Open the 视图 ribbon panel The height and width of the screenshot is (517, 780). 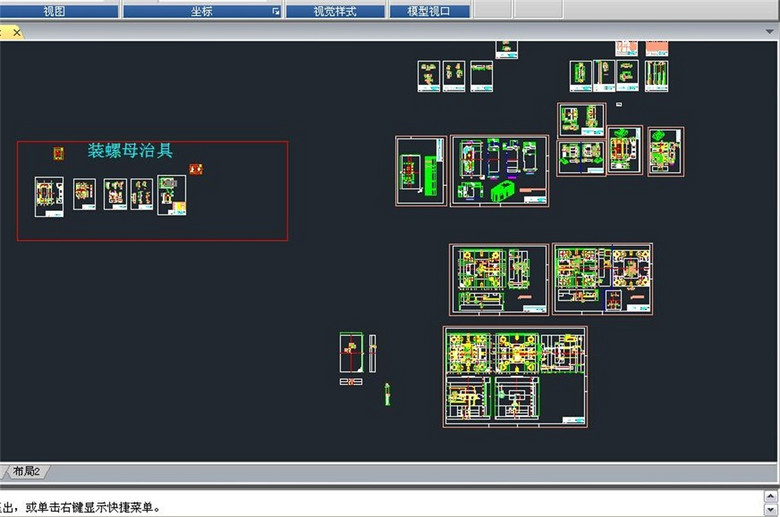coord(55,11)
